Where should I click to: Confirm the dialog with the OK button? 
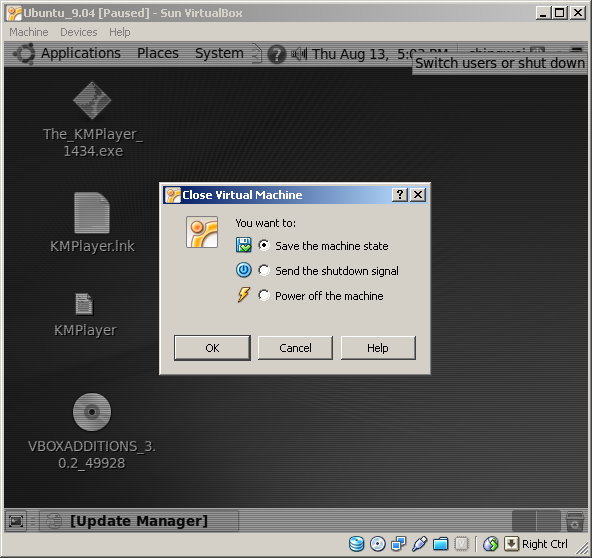coord(212,348)
